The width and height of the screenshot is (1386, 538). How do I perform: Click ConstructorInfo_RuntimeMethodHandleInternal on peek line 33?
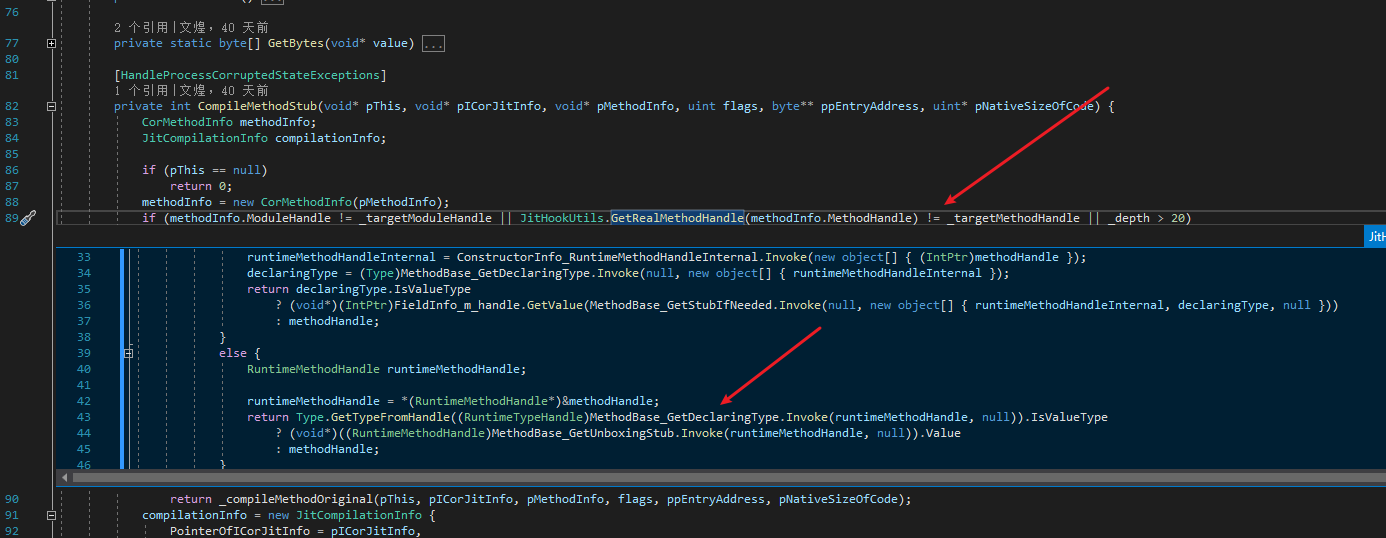pyautogui.click(x=610, y=257)
